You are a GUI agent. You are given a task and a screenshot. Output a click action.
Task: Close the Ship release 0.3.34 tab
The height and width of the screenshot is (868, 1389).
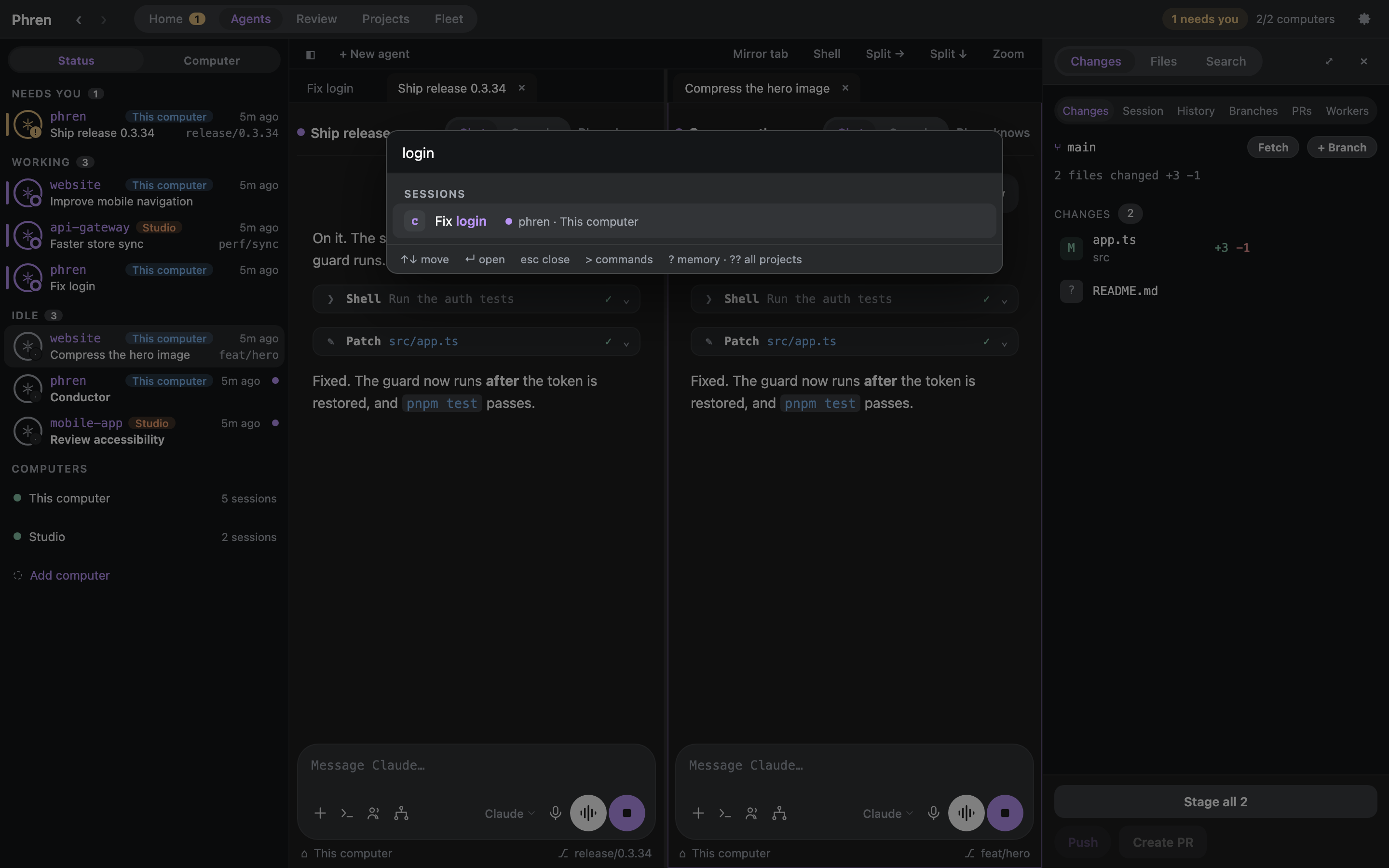click(x=522, y=88)
